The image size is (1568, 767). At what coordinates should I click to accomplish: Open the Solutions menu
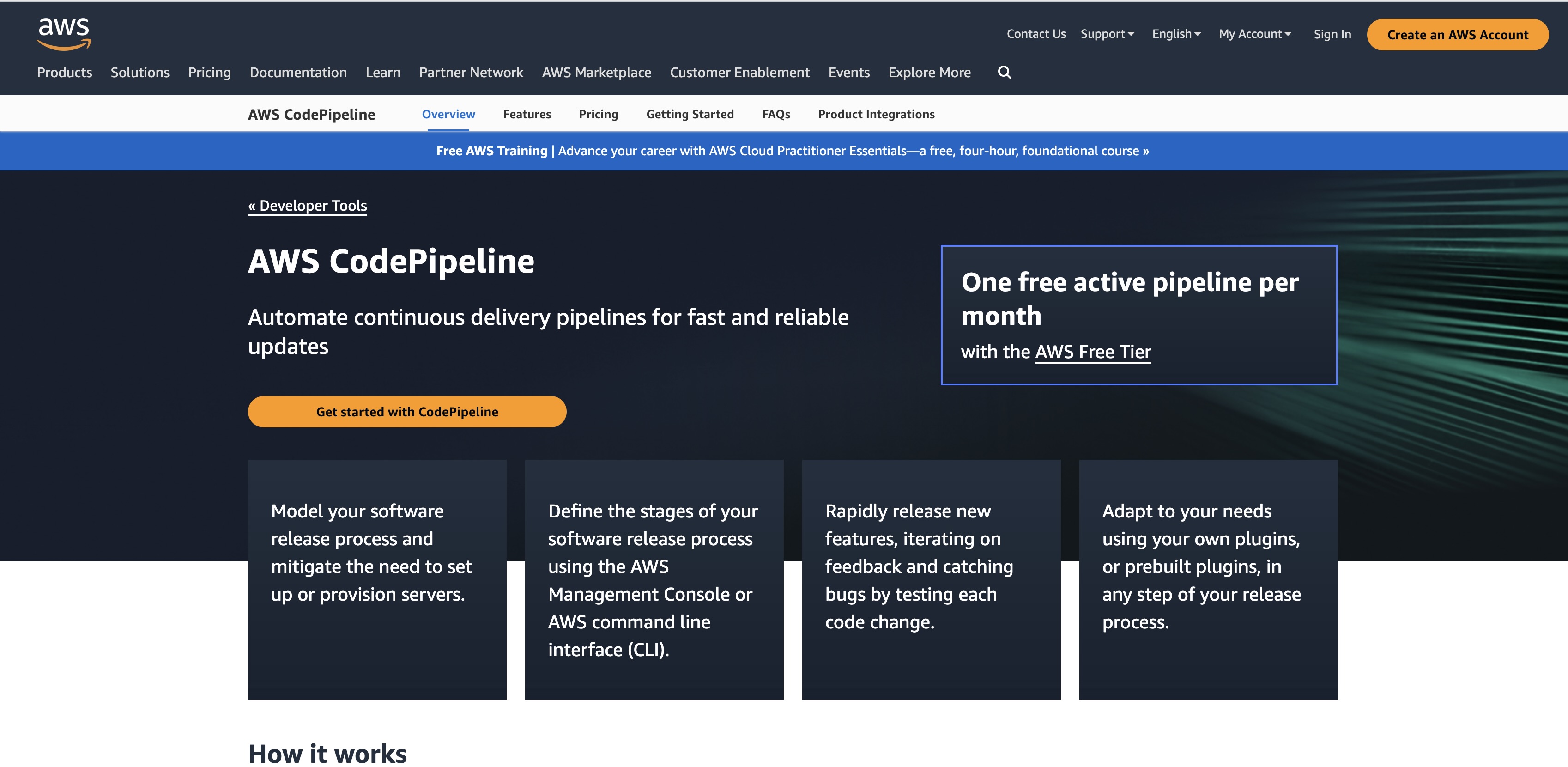pyautogui.click(x=140, y=72)
